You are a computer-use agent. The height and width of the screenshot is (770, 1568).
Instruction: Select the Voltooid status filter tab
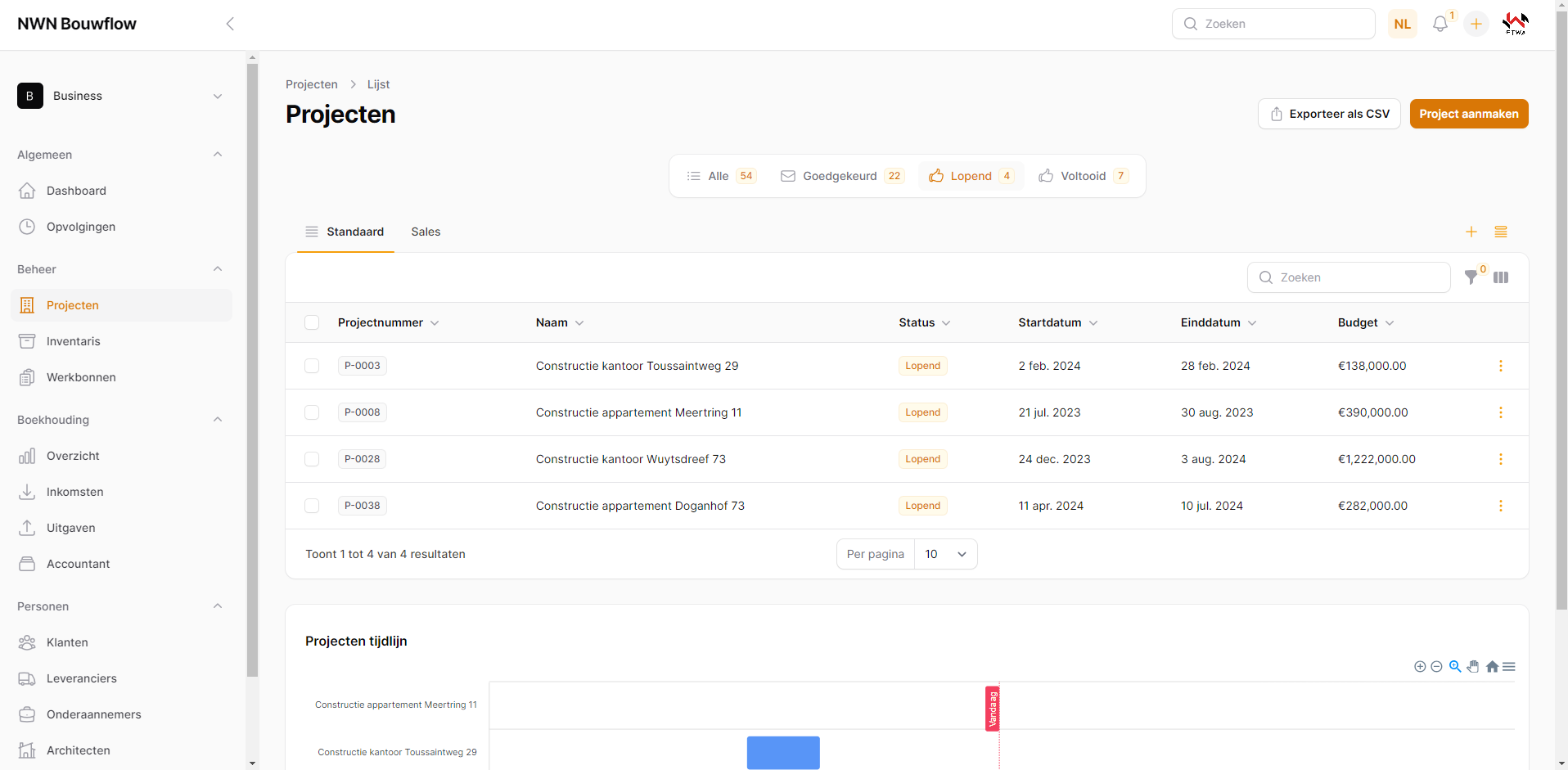[1083, 176]
